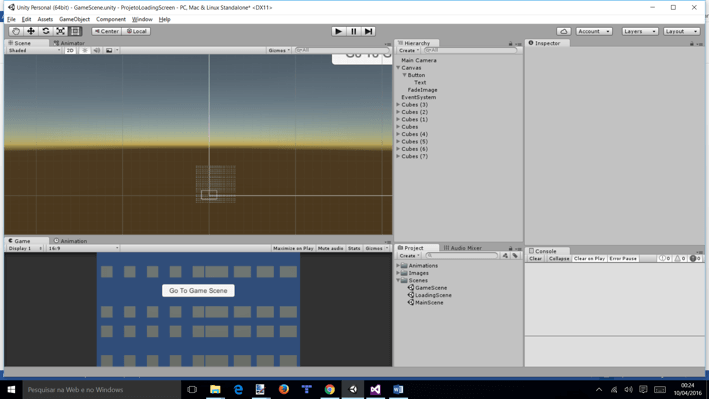Collapse the Button object in Hierarchy
The width and height of the screenshot is (709, 399).
405,75
